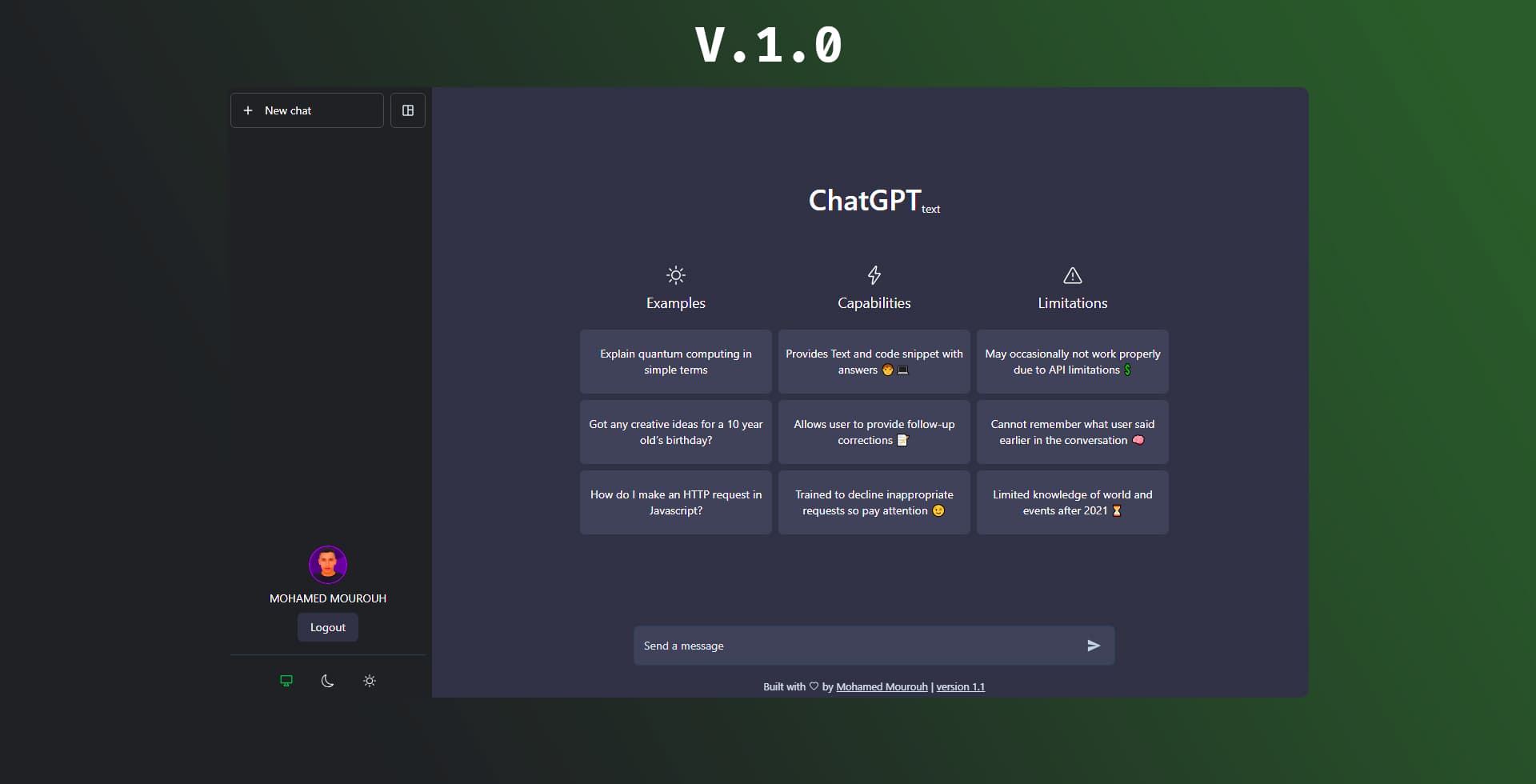Click the Logout button

tap(328, 627)
